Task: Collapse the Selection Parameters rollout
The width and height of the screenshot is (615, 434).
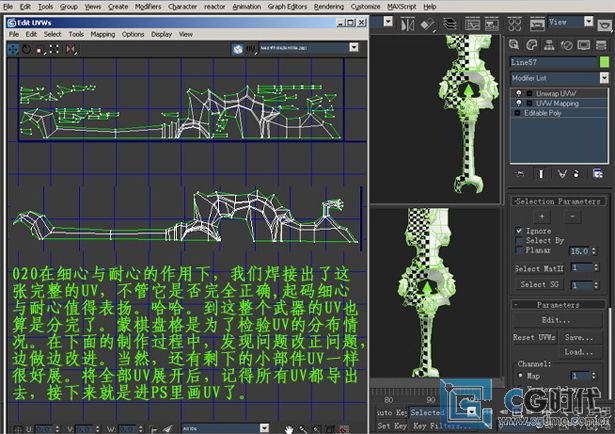Action: (558, 201)
